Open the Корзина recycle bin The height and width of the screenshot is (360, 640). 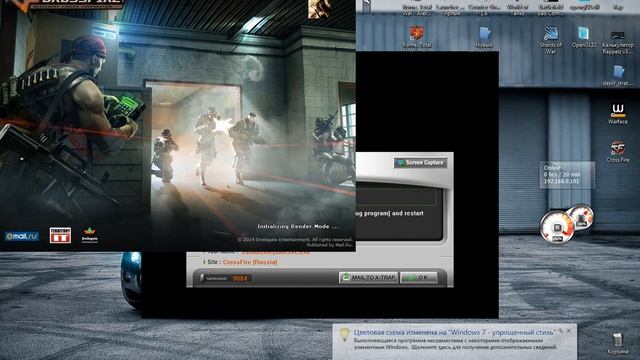[x=617, y=343]
